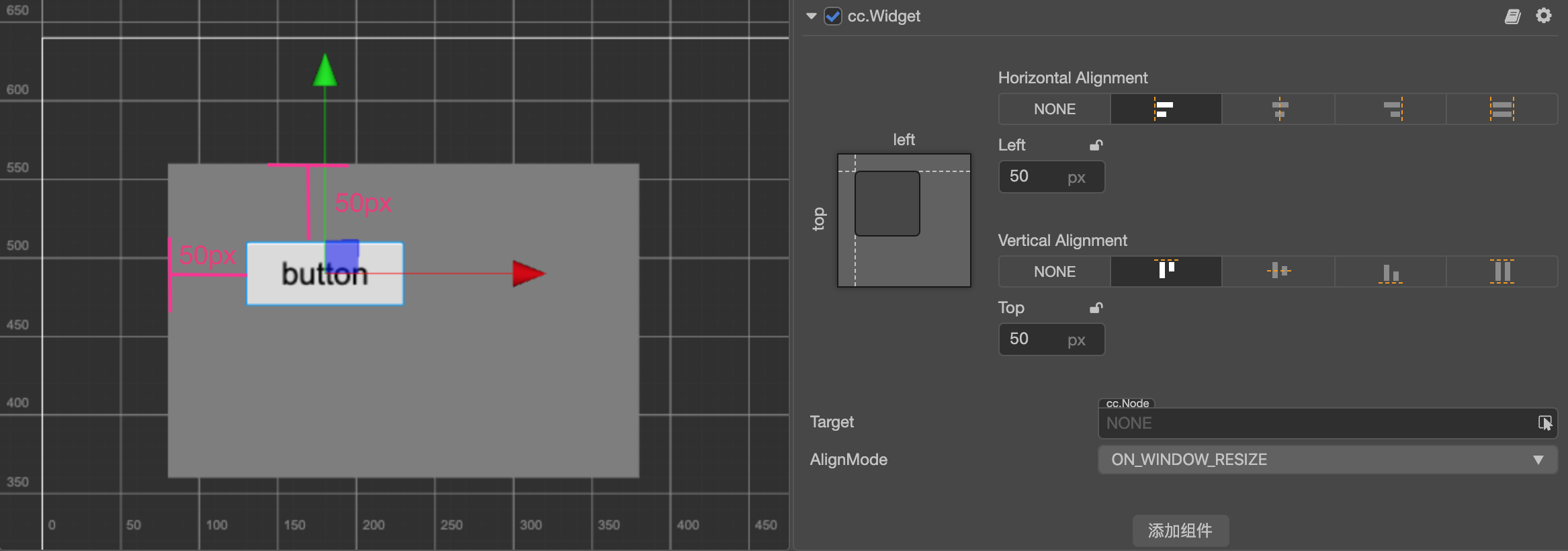Select left horizontal alignment icon
This screenshot has width=1568, height=551.
(1166, 109)
